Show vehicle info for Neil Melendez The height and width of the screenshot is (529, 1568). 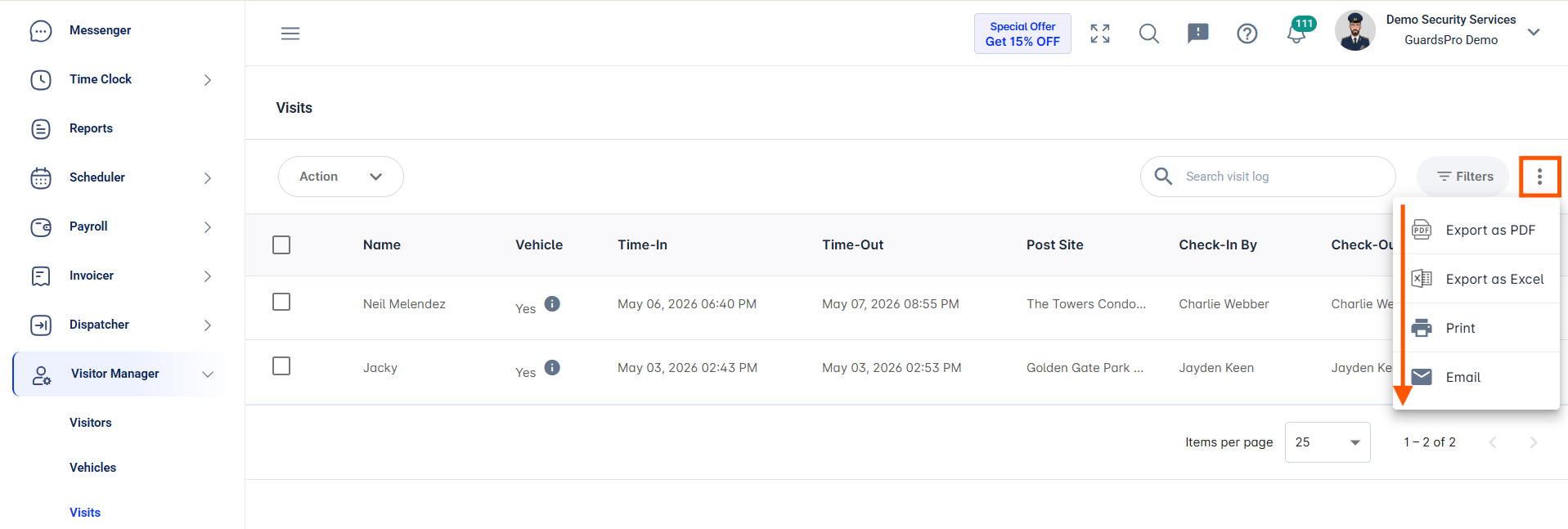(x=552, y=303)
